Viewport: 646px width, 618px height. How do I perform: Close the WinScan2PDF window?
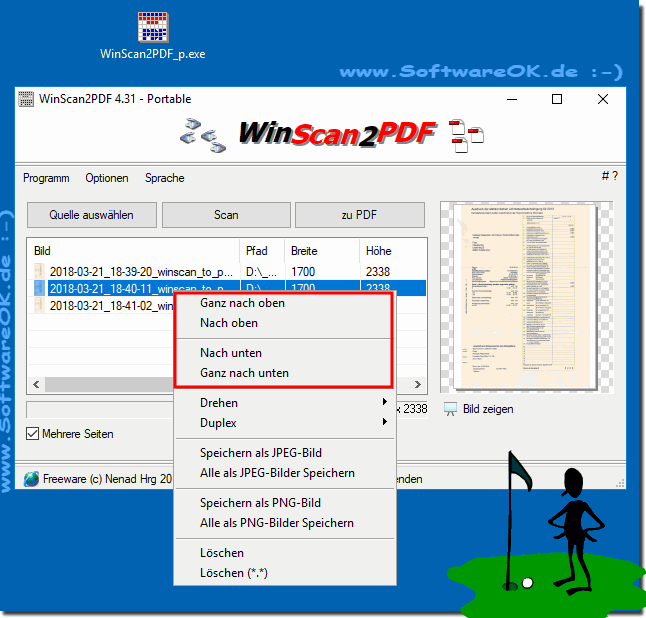click(x=603, y=99)
